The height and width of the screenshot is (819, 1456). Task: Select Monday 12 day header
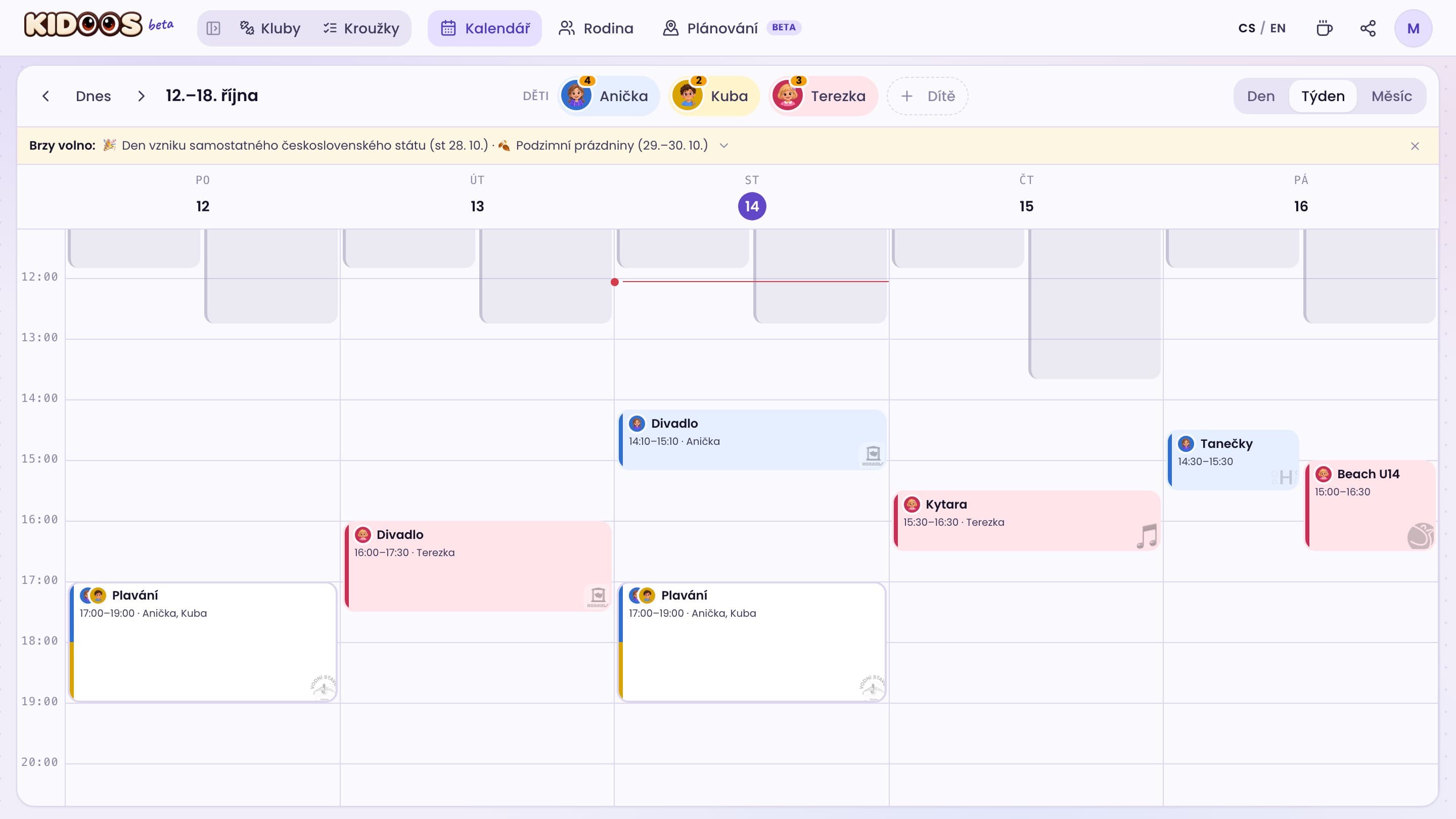point(202,195)
